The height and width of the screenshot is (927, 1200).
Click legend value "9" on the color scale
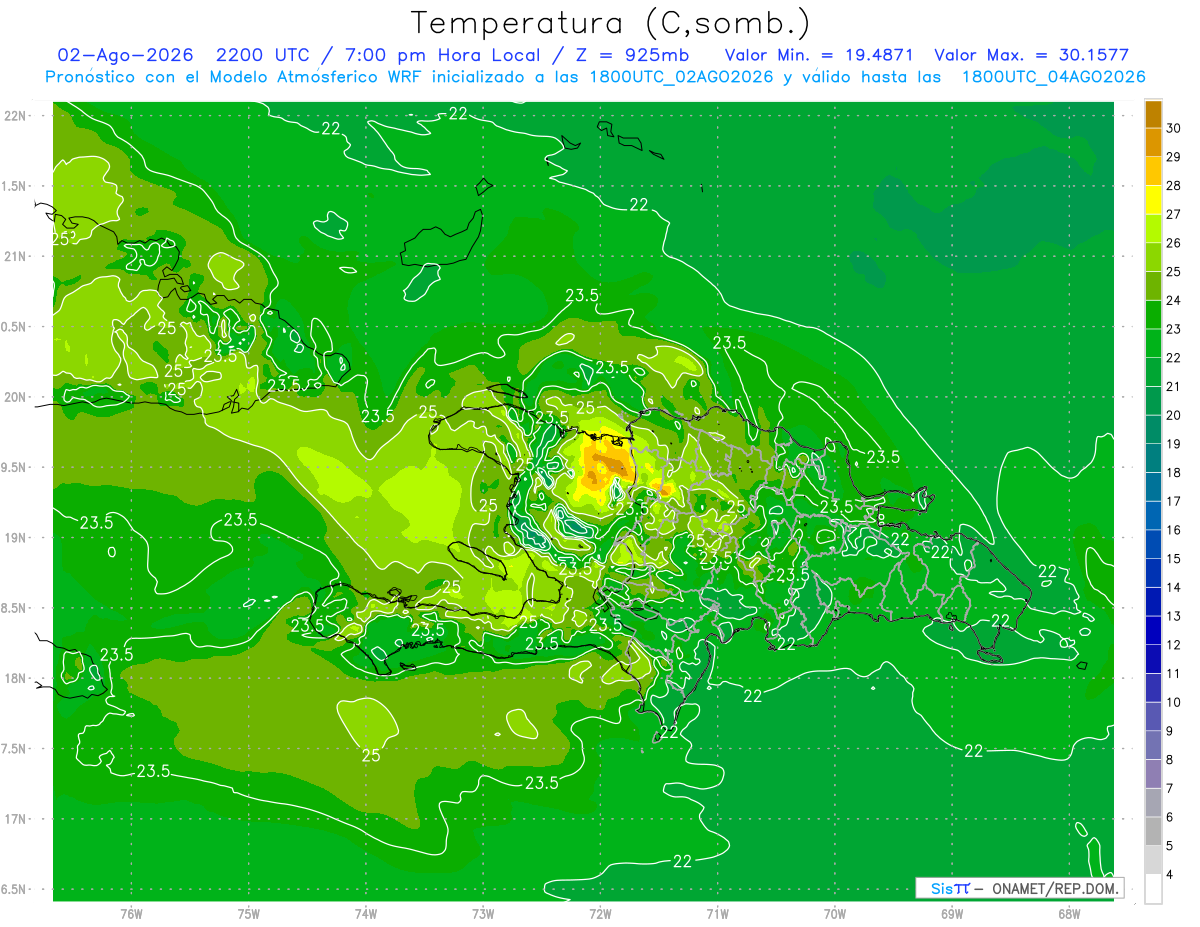click(x=1170, y=731)
